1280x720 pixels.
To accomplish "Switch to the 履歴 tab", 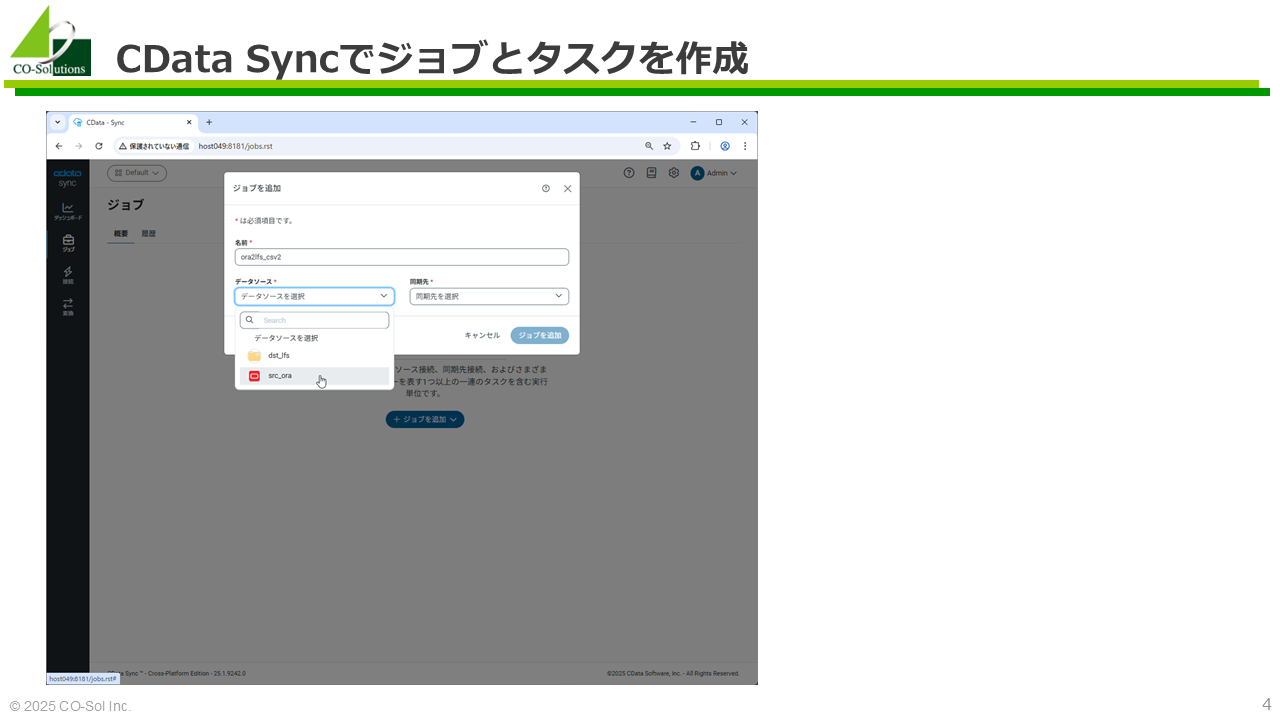I will coord(149,234).
